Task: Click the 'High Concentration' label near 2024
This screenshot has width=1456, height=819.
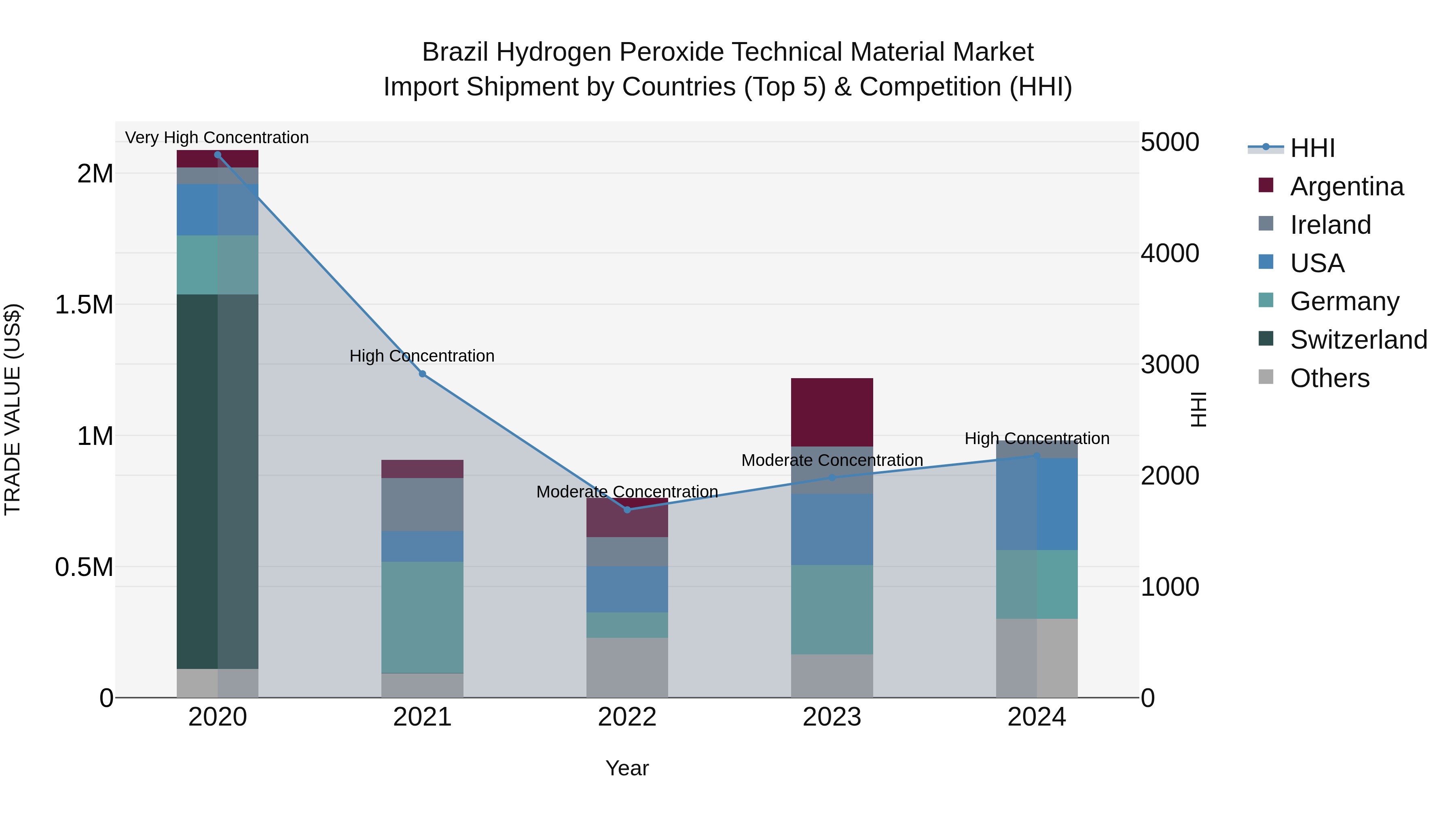Action: [x=1037, y=438]
